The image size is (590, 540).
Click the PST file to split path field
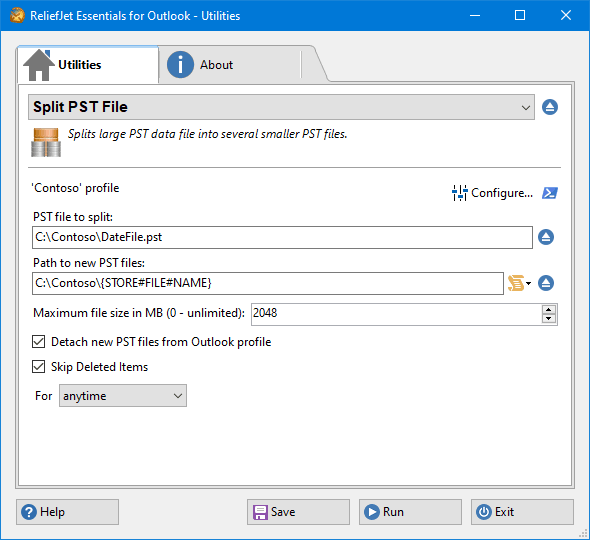point(282,237)
